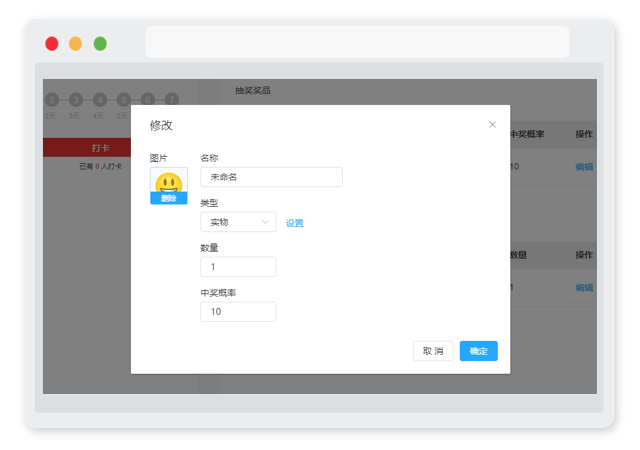
Task: Click the 修改 dialog title
Action: (x=161, y=125)
